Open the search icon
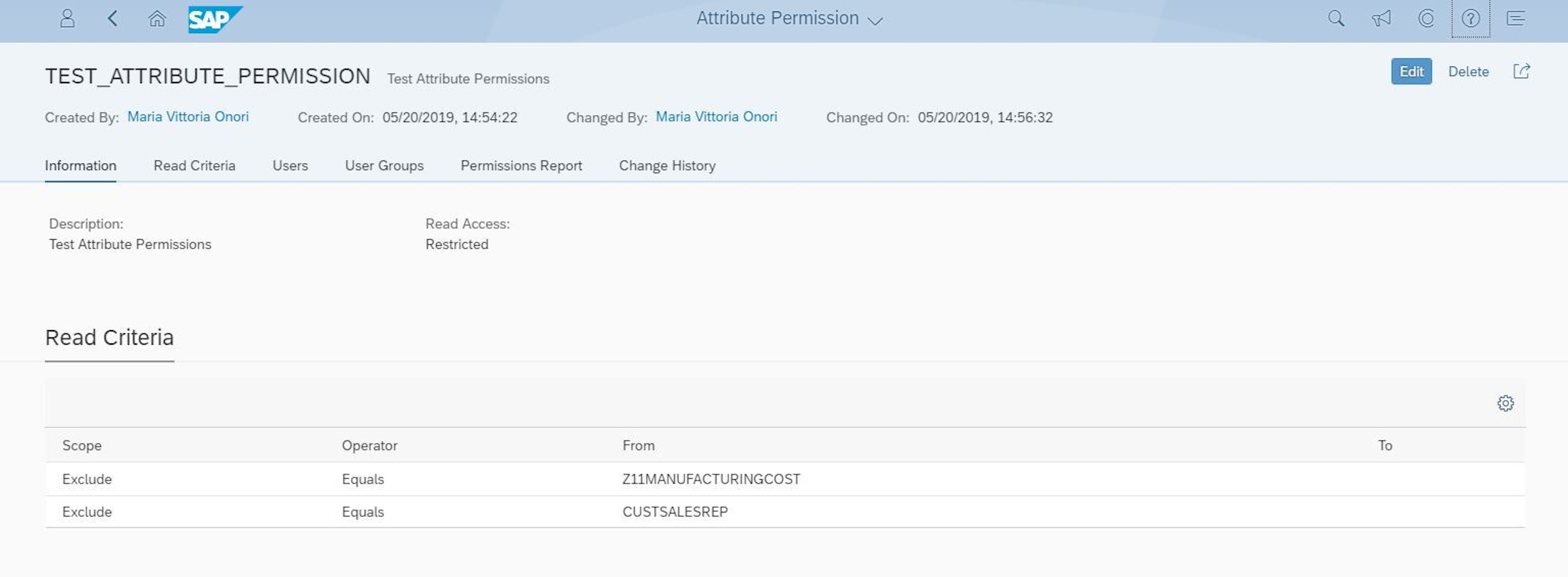 click(1335, 18)
